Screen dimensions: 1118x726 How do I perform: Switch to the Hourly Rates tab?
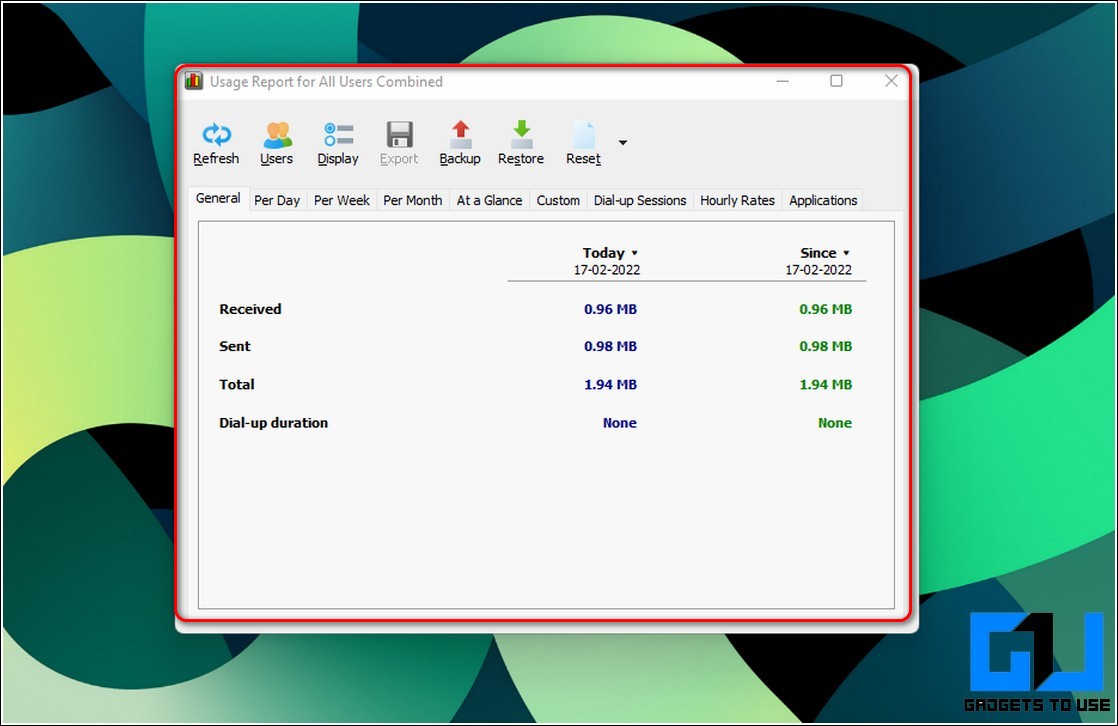click(x=737, y=200)
